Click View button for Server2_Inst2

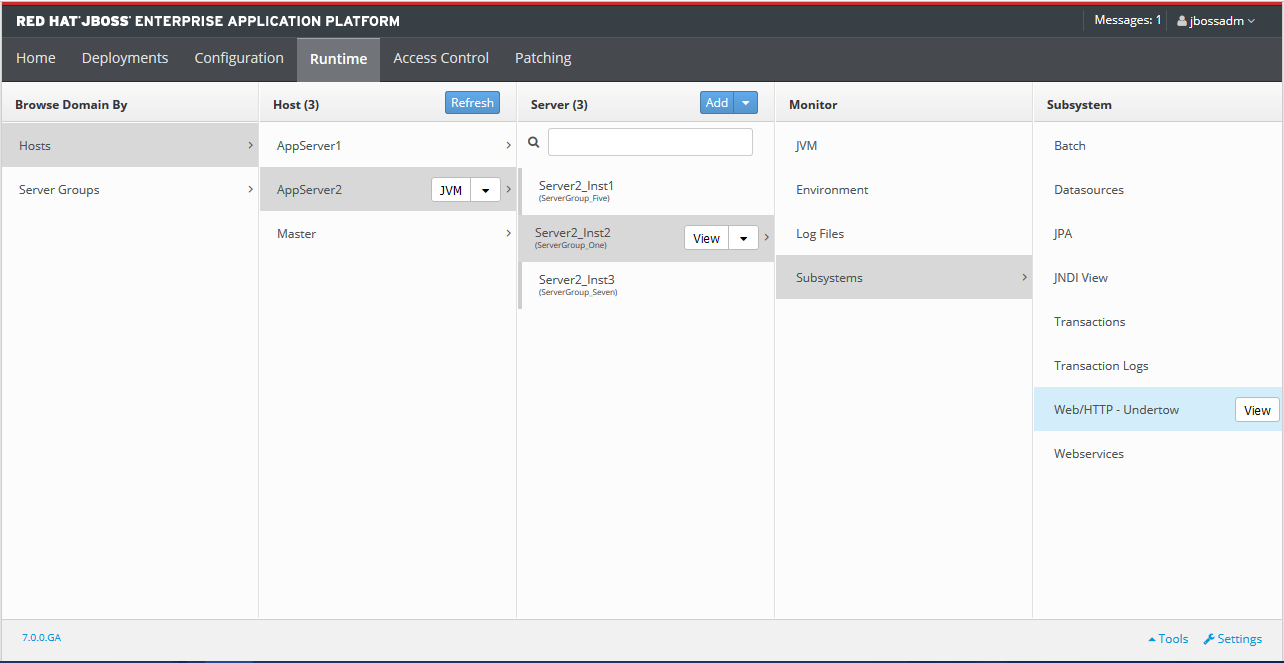point(706,238)
